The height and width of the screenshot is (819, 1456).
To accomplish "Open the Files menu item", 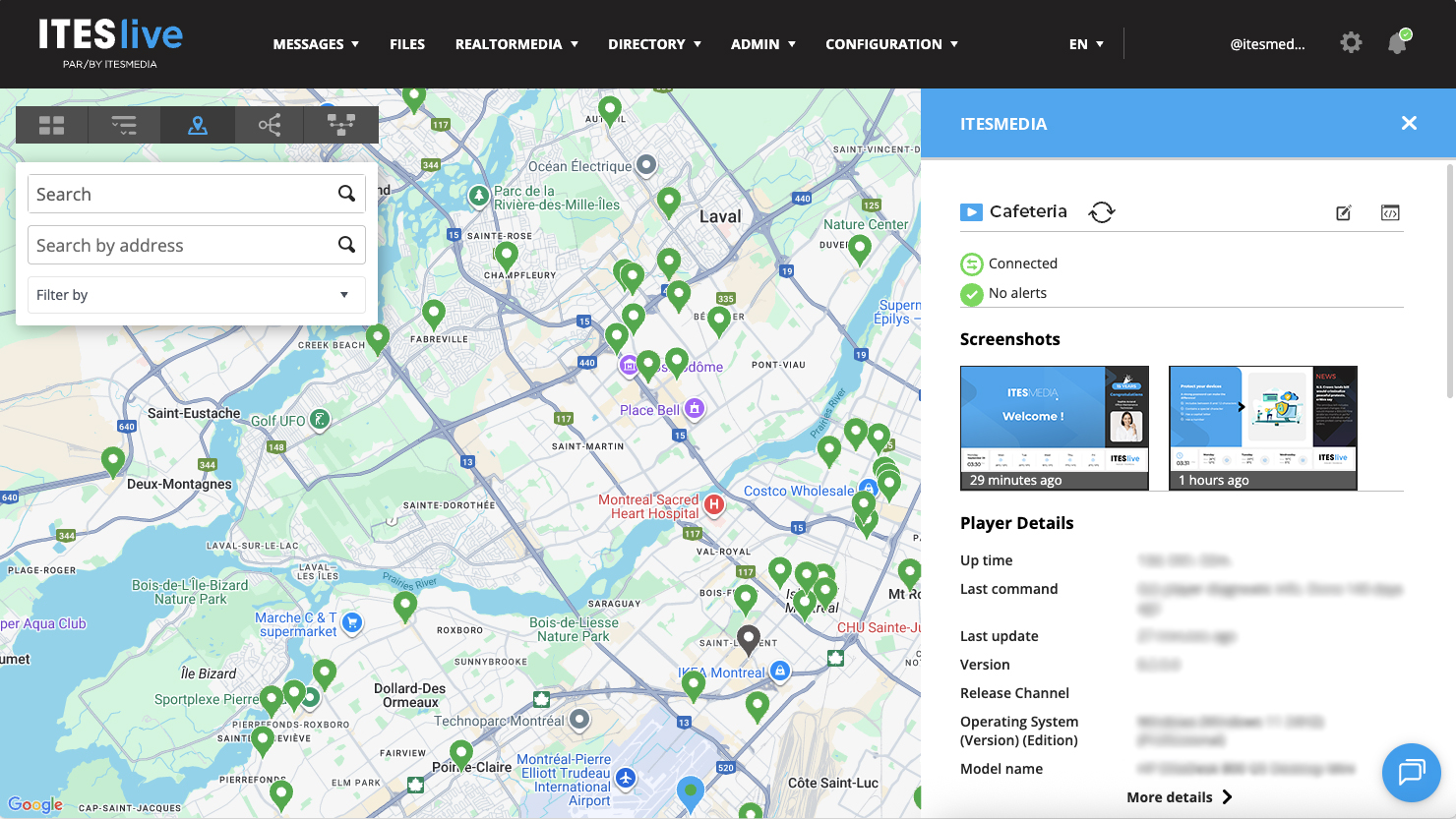I will click(x=407, y=44).
